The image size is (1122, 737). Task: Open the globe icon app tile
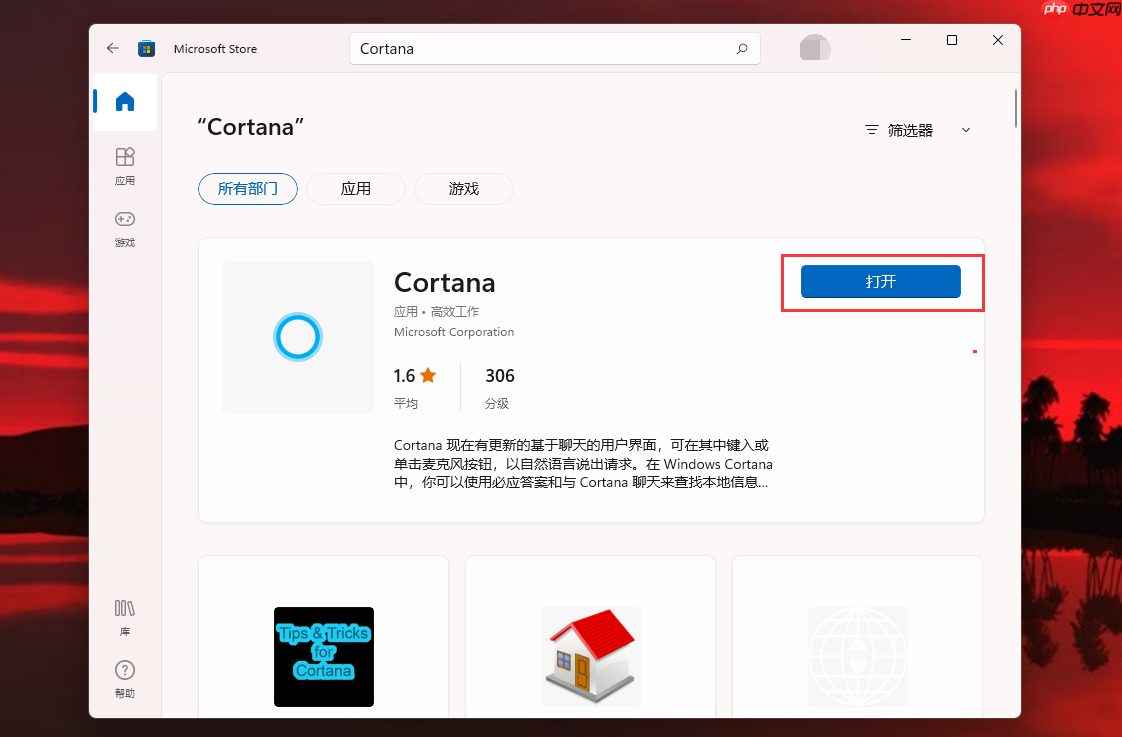coord(857,657)
